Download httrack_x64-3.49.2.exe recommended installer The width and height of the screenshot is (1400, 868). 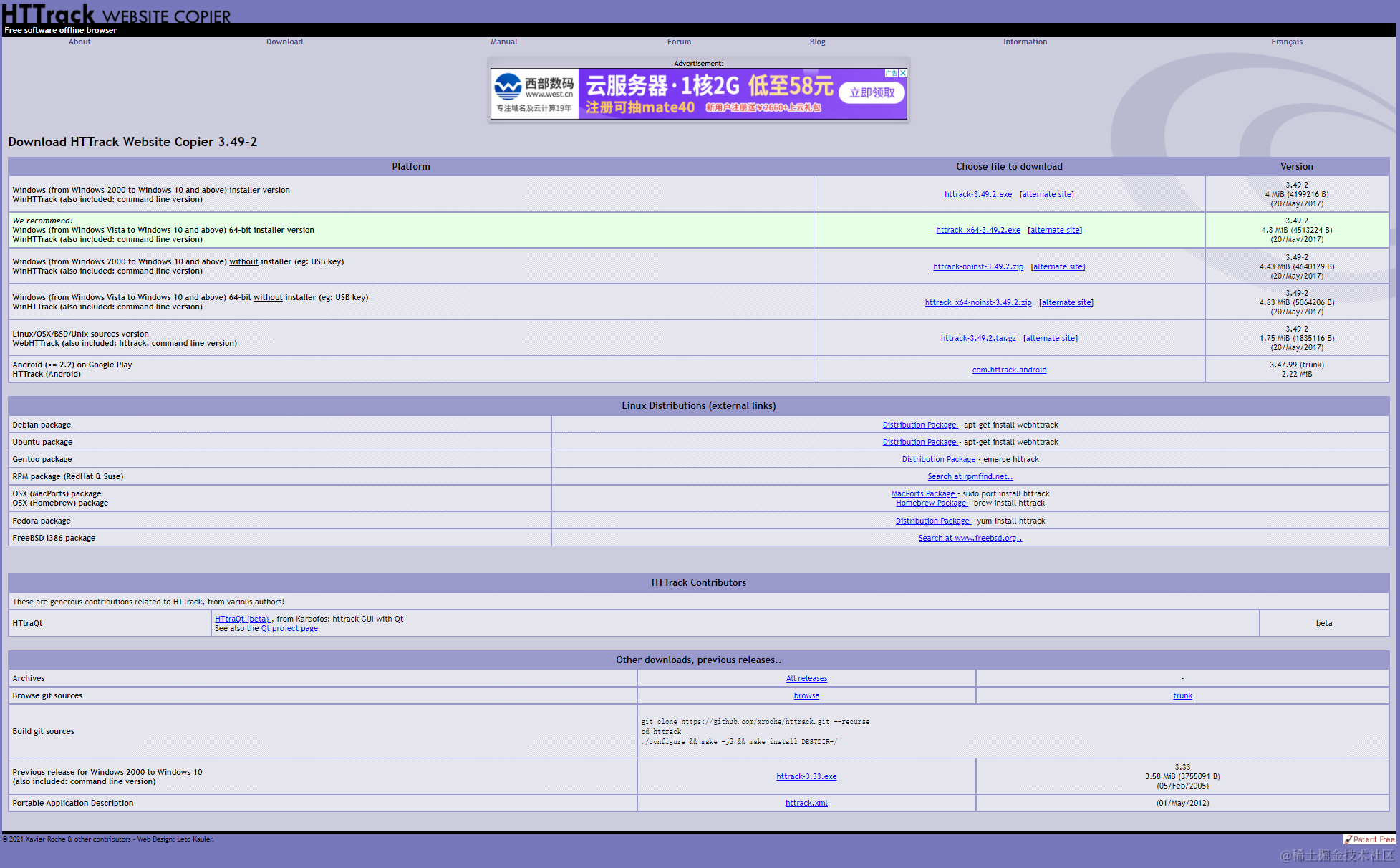[x=977, y=231]
